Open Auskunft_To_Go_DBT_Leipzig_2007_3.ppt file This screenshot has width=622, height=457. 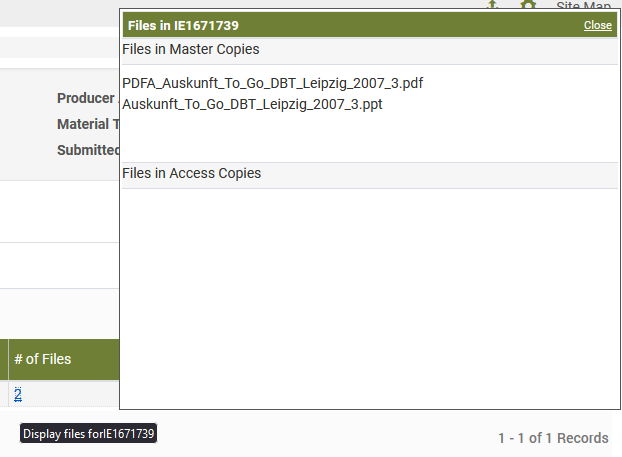[x=252, y=103]
